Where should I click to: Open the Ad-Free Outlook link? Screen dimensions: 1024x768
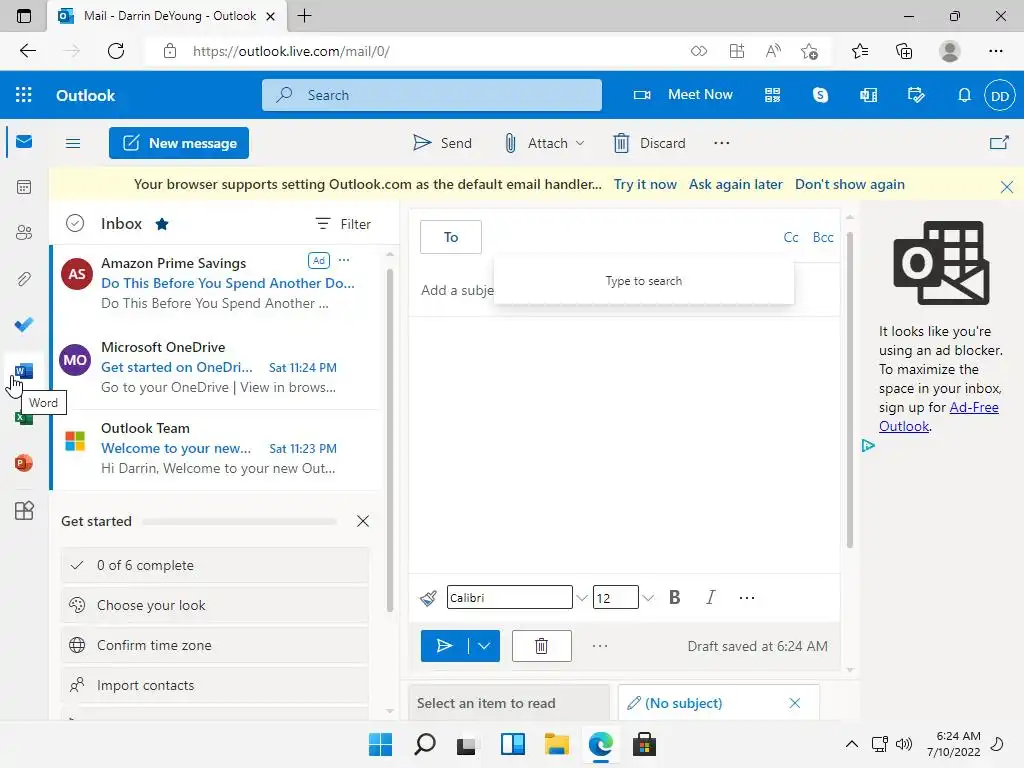938,417
